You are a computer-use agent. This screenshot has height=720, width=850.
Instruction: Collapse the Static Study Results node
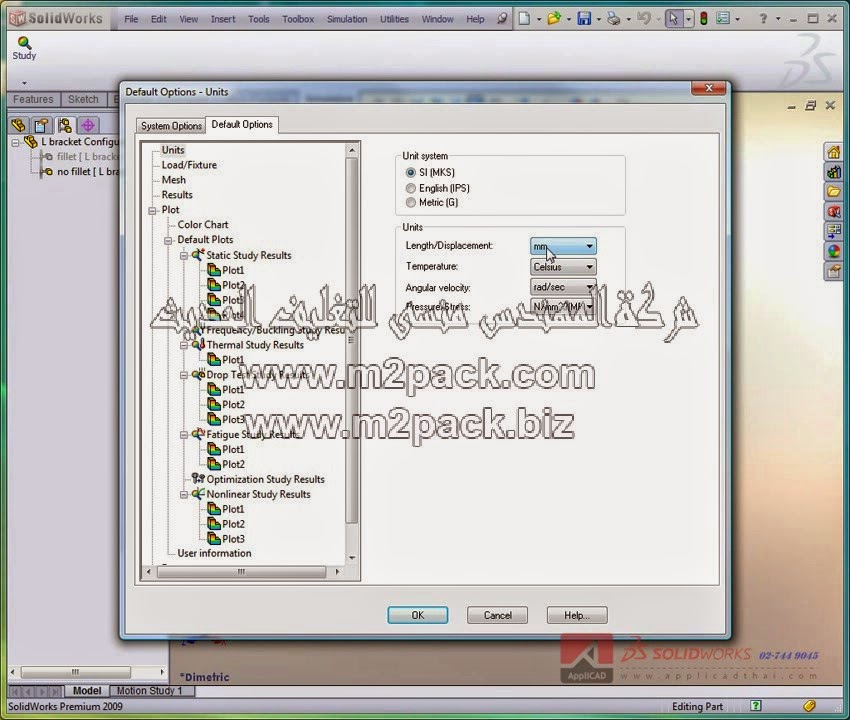pyautogui.click(x=184, y=255)
